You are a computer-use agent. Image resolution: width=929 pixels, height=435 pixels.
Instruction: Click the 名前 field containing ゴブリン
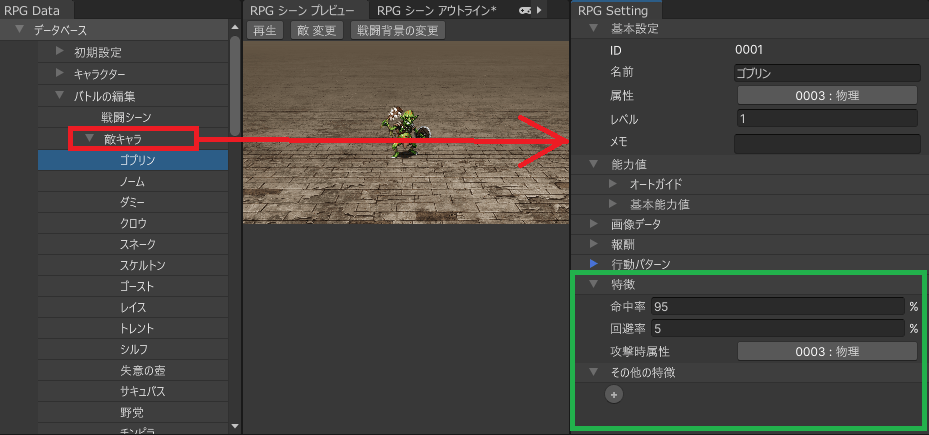tap(825, 73)
